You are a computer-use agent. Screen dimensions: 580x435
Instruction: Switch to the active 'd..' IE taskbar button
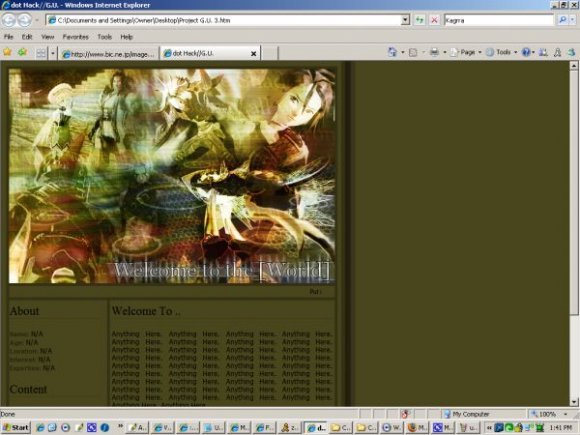316,428
